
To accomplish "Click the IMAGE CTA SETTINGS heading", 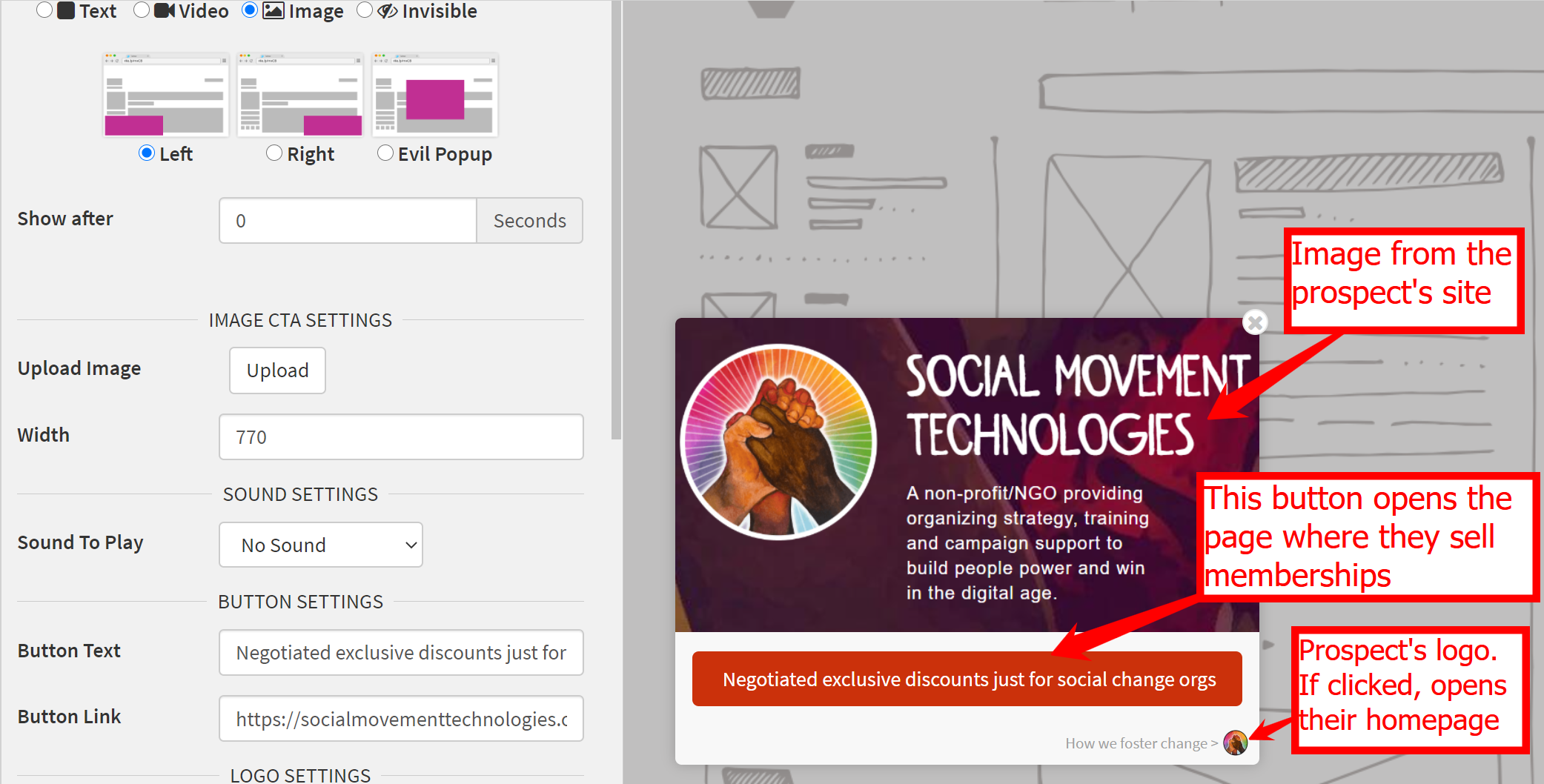I will click(300, 320).
